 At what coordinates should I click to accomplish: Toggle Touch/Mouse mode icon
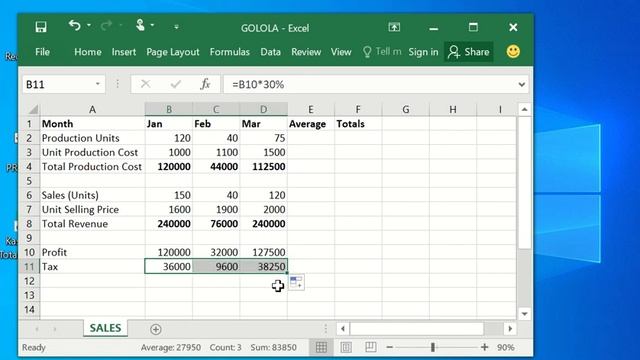(140, 25)
